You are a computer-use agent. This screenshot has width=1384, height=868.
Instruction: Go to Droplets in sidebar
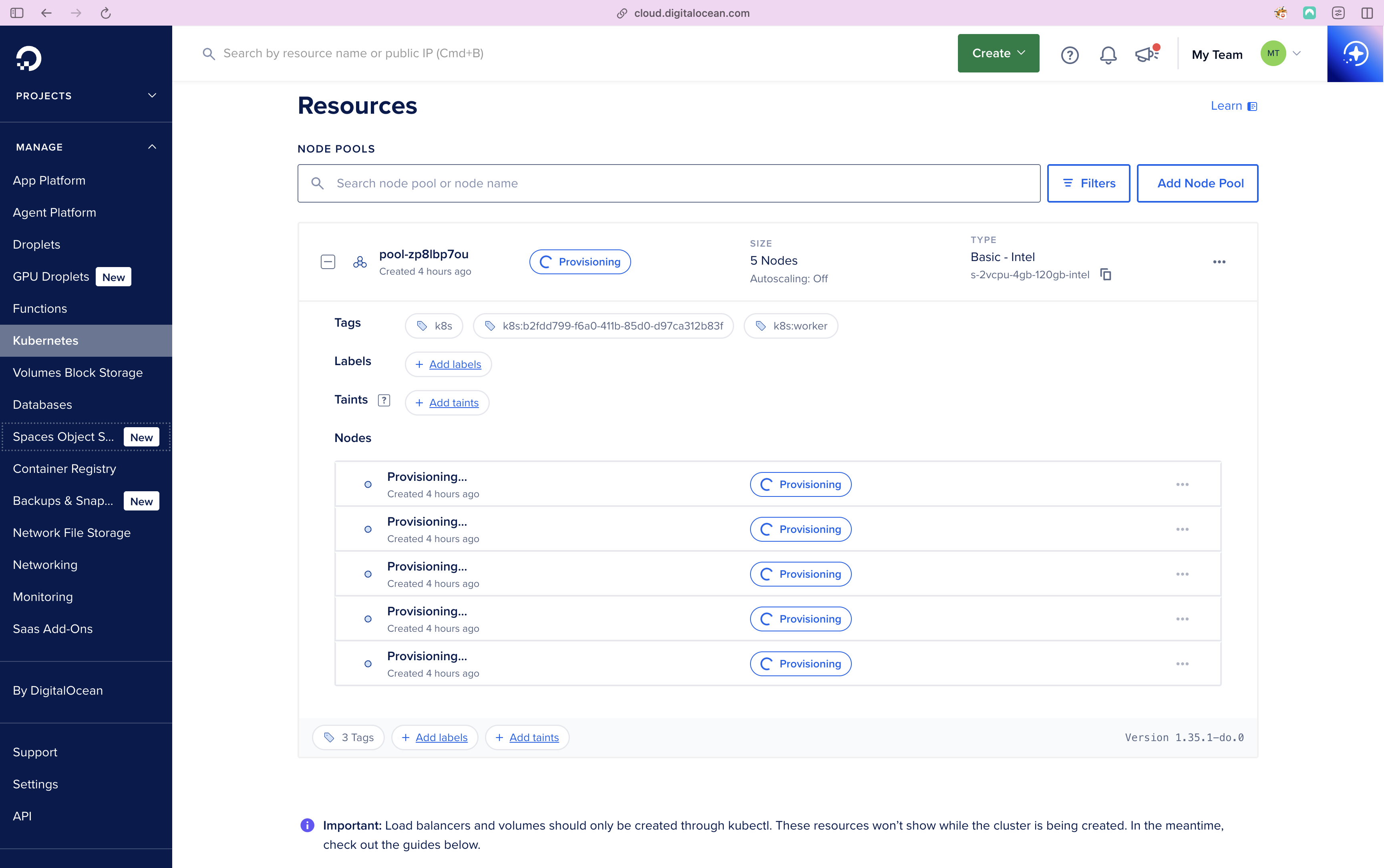37,245
